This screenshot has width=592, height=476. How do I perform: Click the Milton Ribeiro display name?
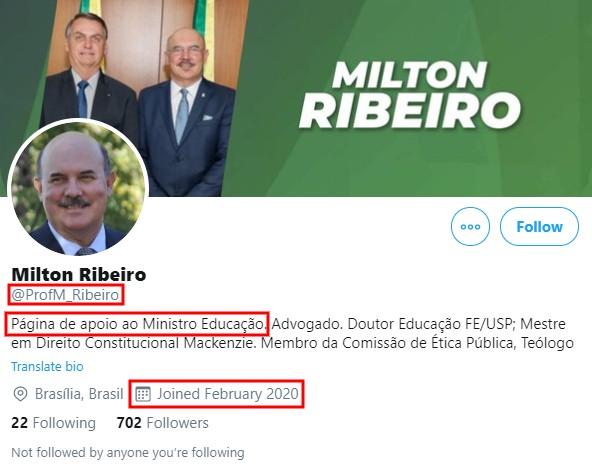click(x=79, y=274)
